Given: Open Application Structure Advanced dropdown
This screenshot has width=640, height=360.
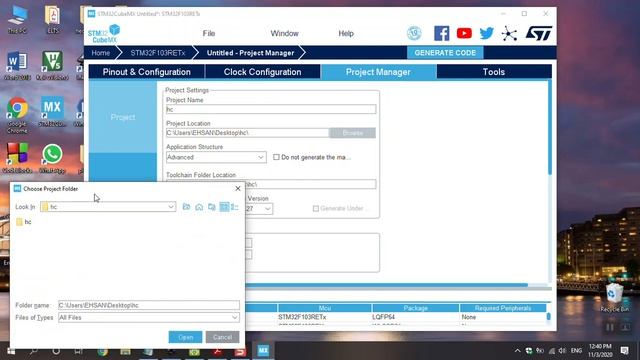Looking at the screenshot, I should (216, 157).
